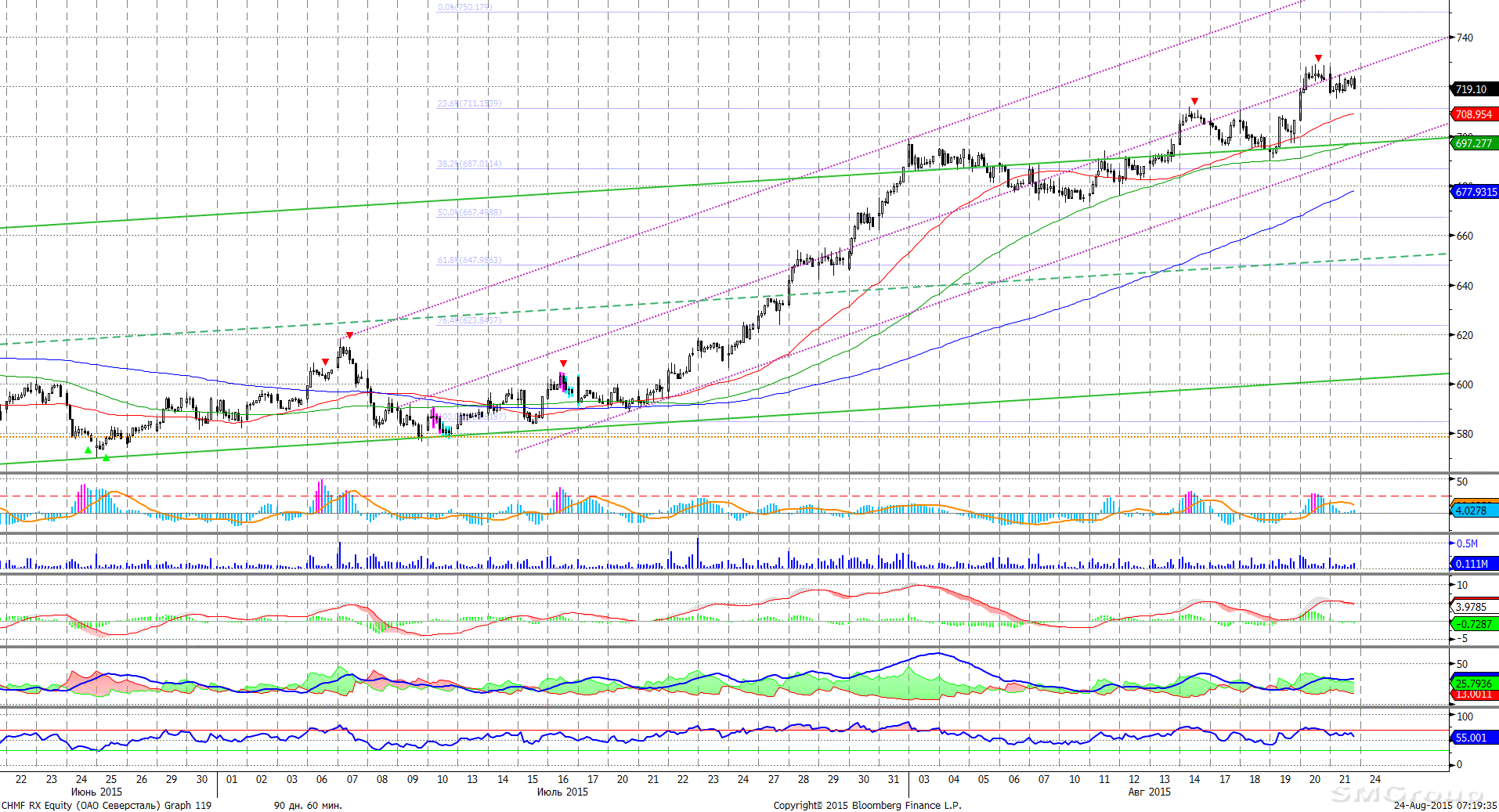Click the 24-Aug-2015 07:19:35 timestamp

1445,805
